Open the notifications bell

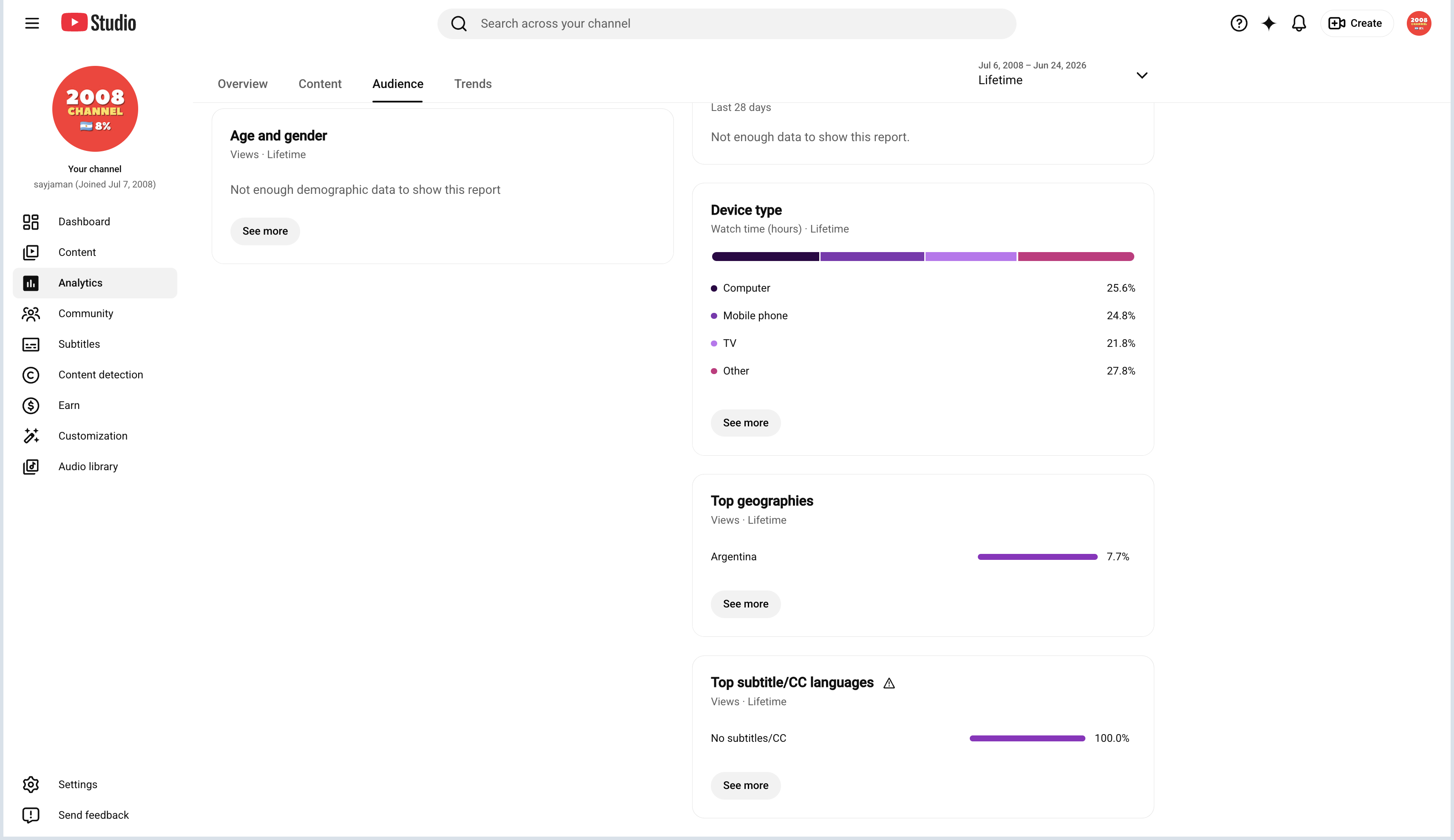tap(1299, 23)
